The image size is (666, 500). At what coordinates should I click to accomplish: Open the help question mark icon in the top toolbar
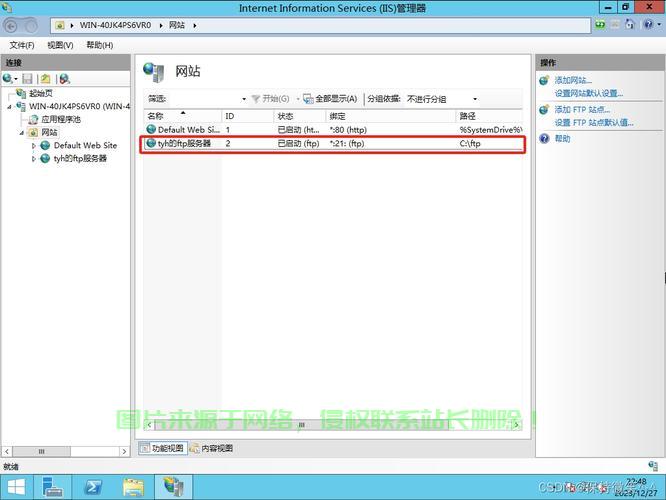click(648, 25)
